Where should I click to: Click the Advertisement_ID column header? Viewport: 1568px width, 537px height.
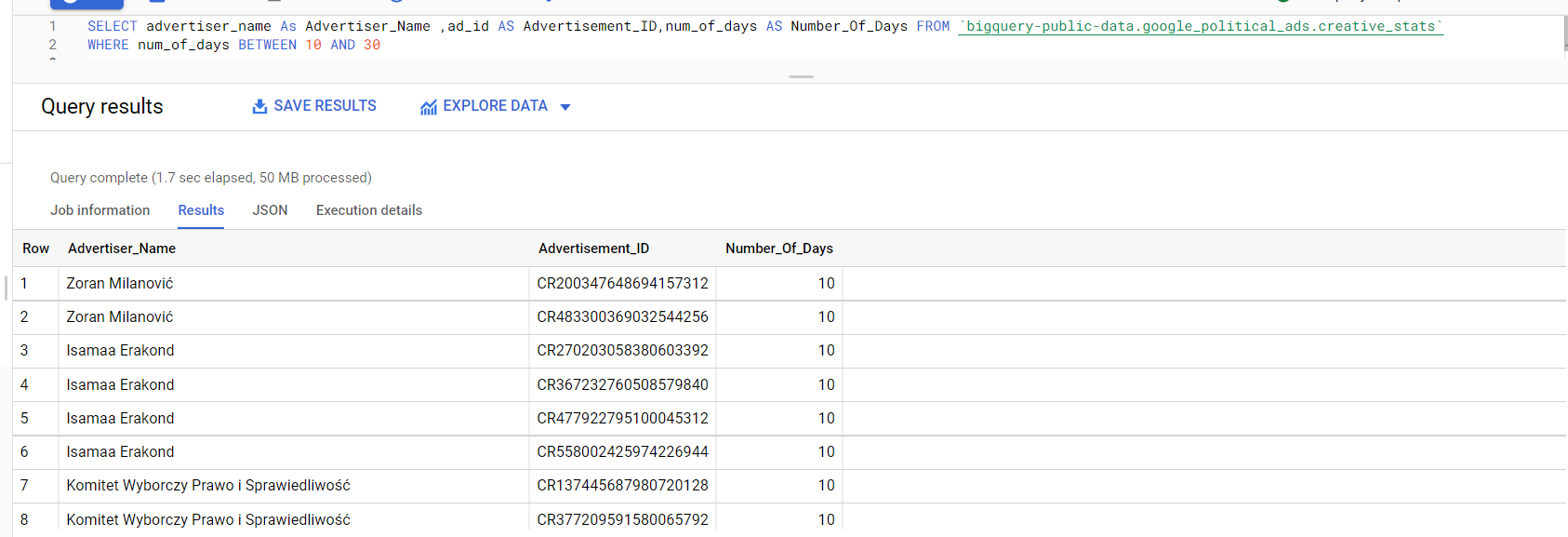(x=593, y=248)
